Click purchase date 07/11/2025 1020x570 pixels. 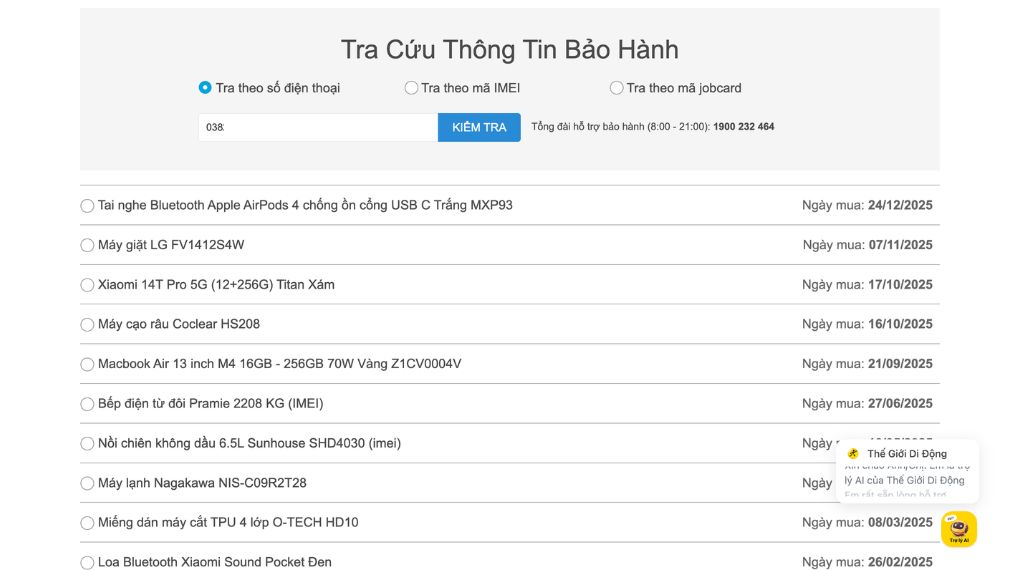[900, 245]
